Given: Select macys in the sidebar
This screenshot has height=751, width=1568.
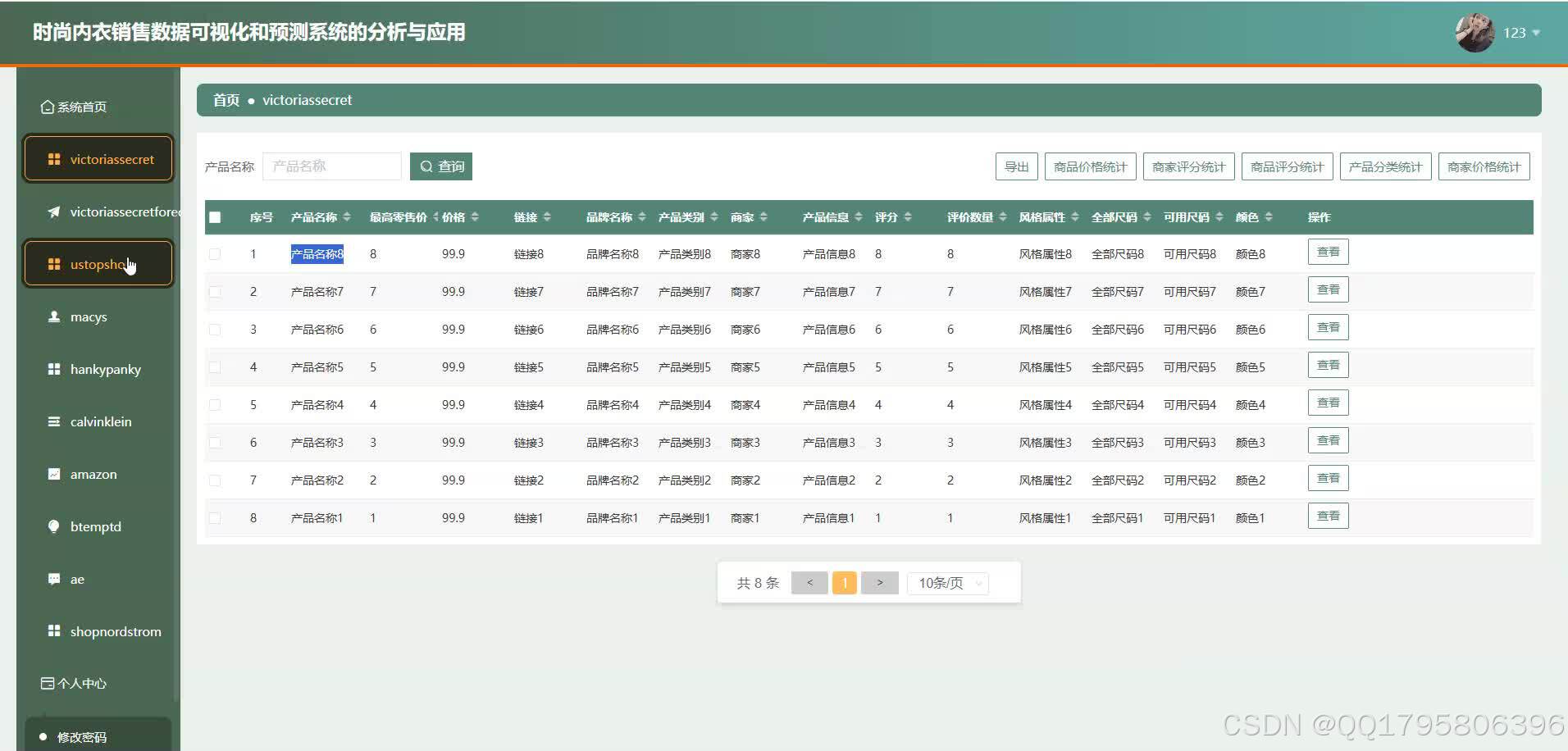Looking at the screenshot, I should (98, 316).
